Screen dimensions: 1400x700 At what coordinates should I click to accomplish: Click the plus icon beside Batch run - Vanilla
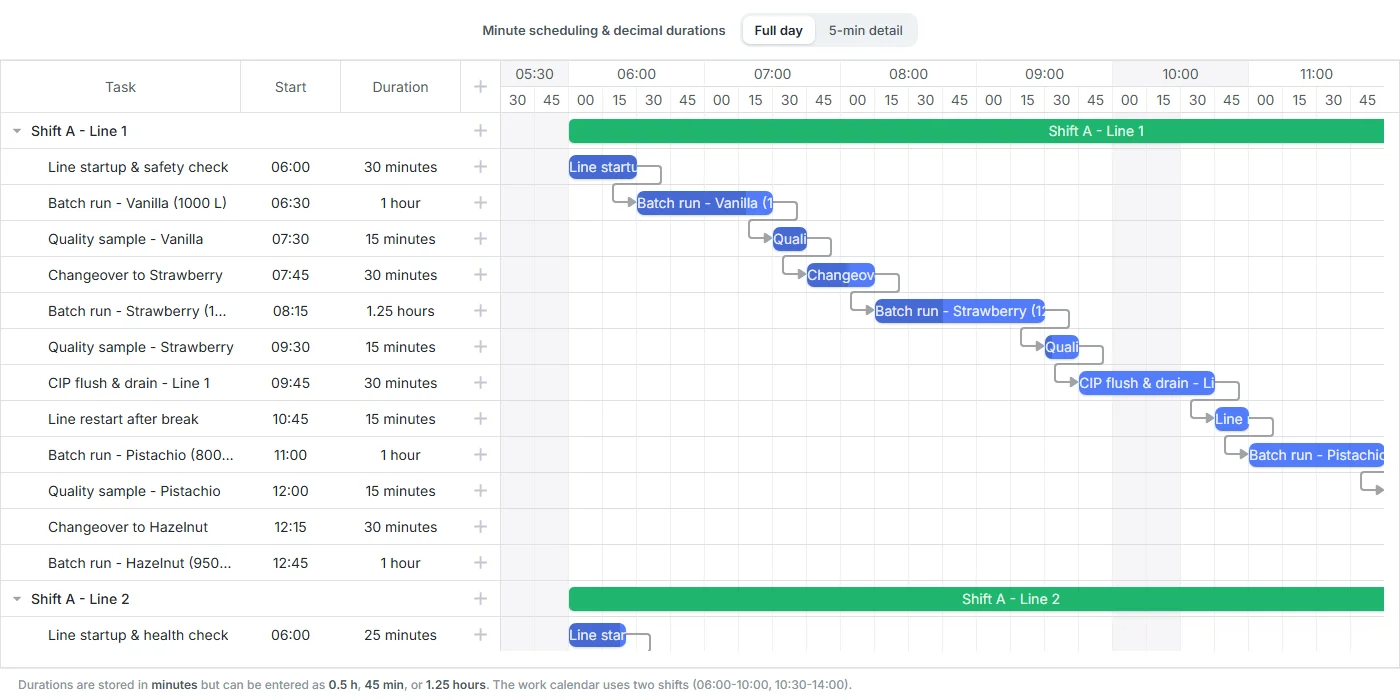(x=480, y=203)
